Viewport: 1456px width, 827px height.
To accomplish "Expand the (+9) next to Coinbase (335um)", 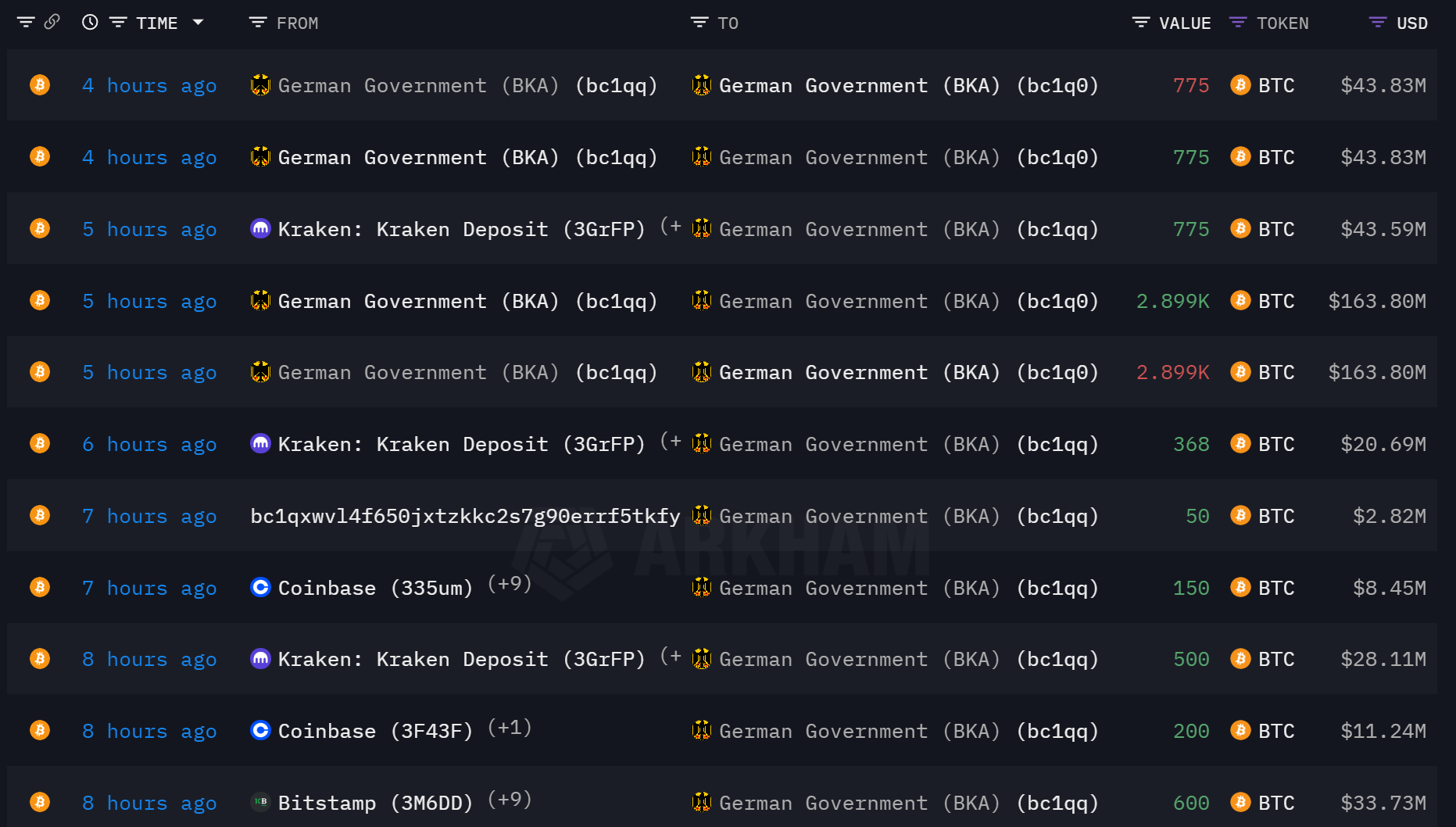I will click(510, 584).
